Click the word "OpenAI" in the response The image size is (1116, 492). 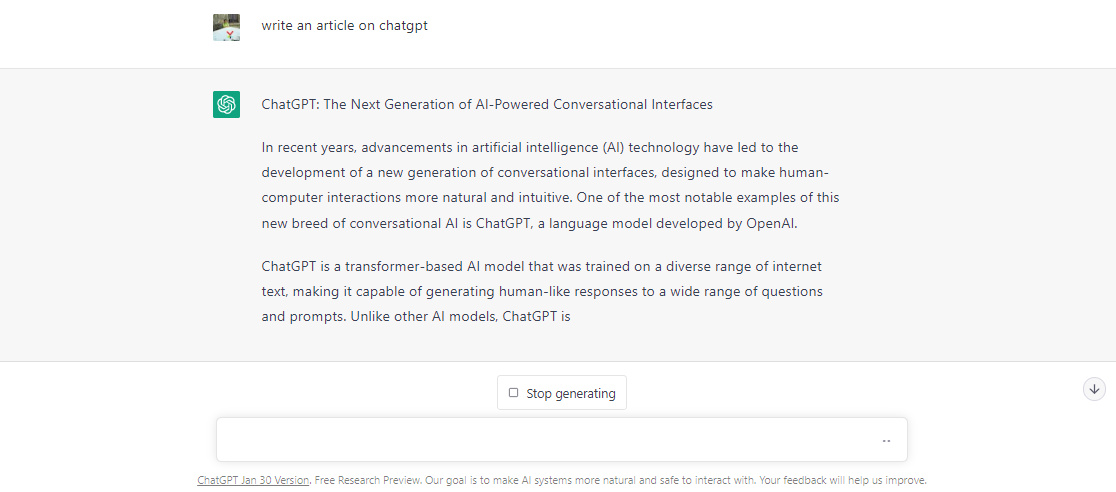772,223
